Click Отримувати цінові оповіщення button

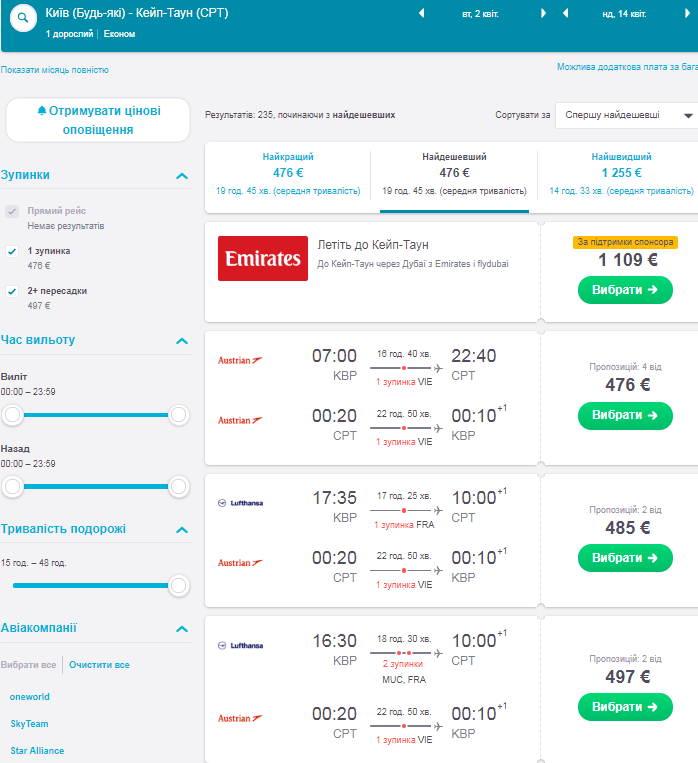click(x=98, y=120)
